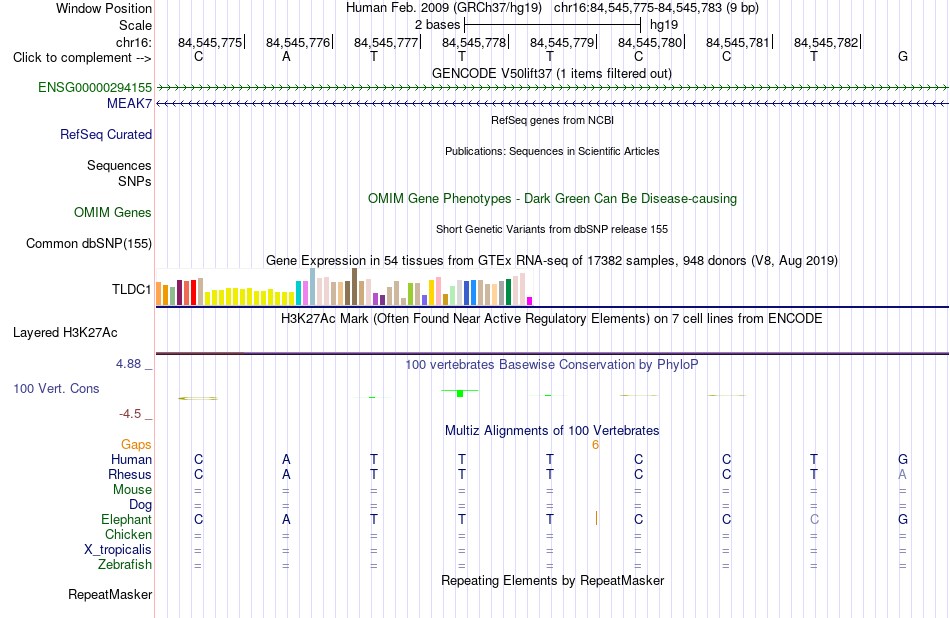Open the Layered H3K27Ac track label
The width and height of the screenshot is (950, 618).
point(65,333)
